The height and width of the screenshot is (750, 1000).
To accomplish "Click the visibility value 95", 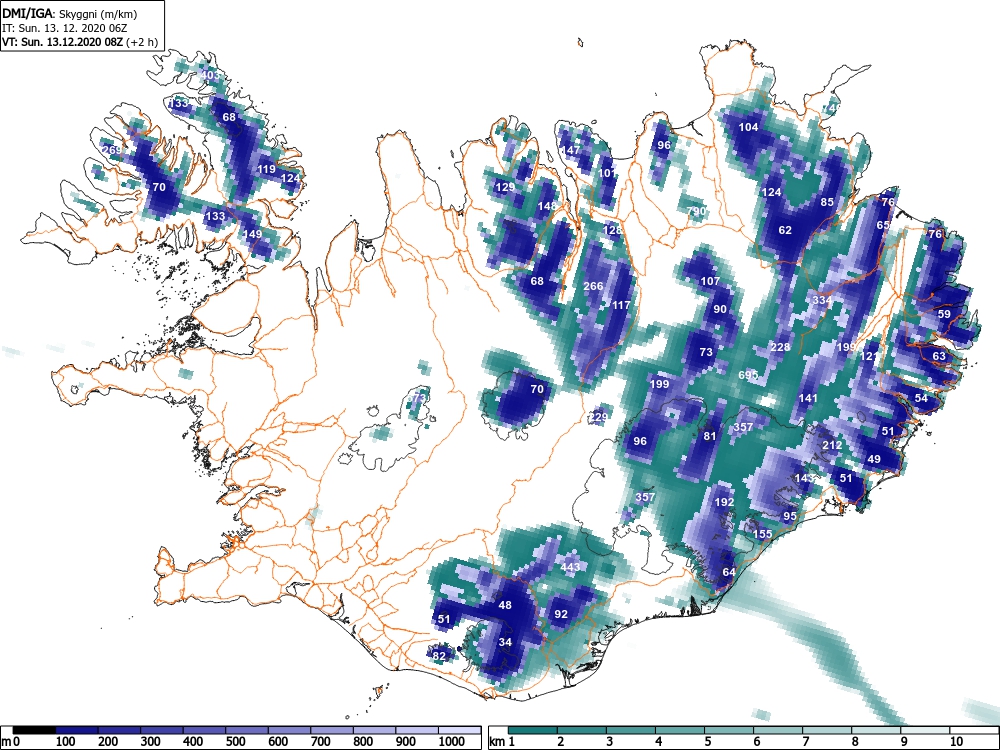I will (x=790, y=516).
